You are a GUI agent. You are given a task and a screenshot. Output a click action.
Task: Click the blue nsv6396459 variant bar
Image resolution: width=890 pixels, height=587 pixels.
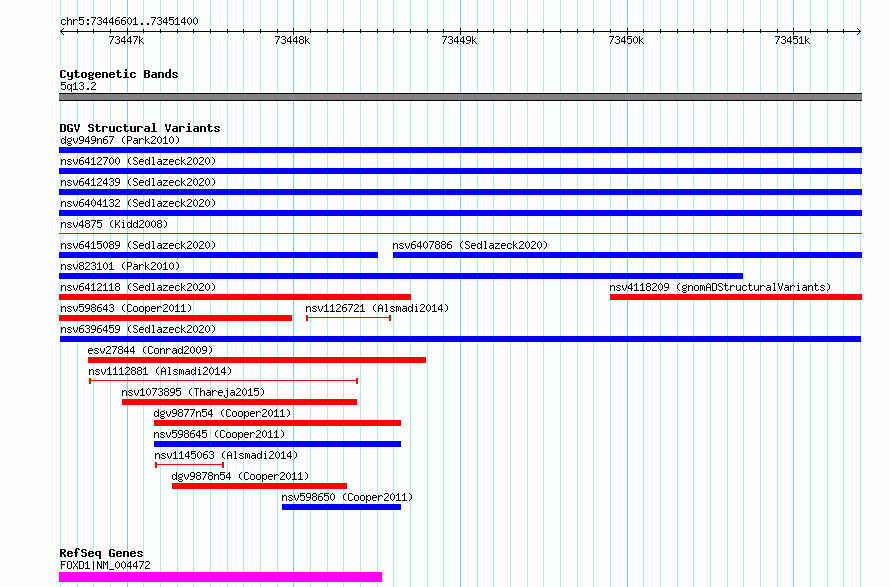coord(460,339)
